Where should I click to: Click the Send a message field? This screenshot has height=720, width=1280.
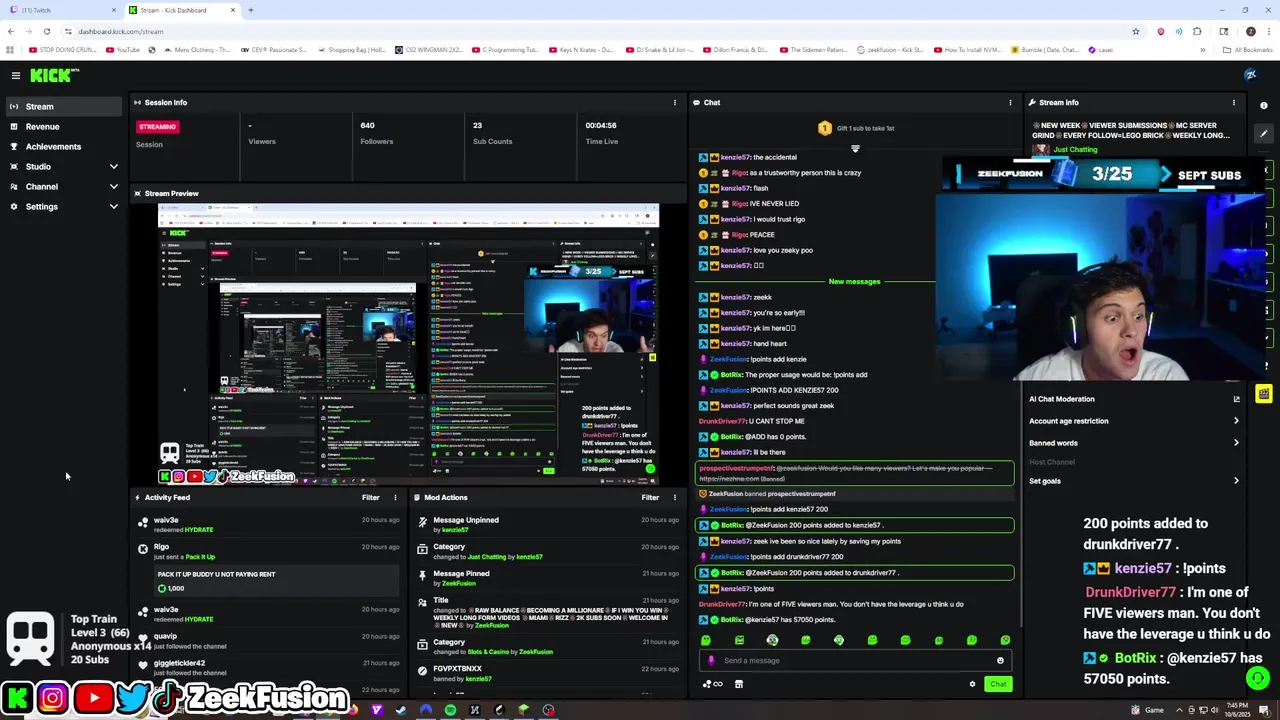pyautogui.click(x=855, y=660)
